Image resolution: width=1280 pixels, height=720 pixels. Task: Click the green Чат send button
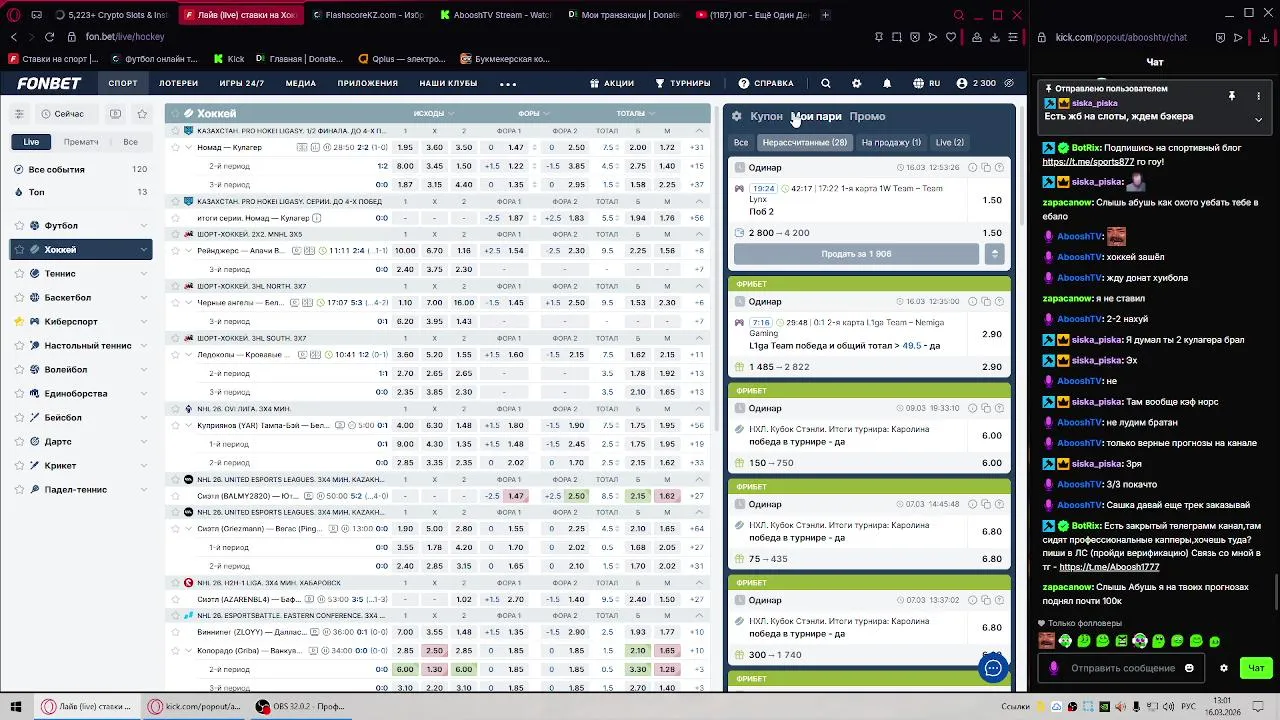1256,668
